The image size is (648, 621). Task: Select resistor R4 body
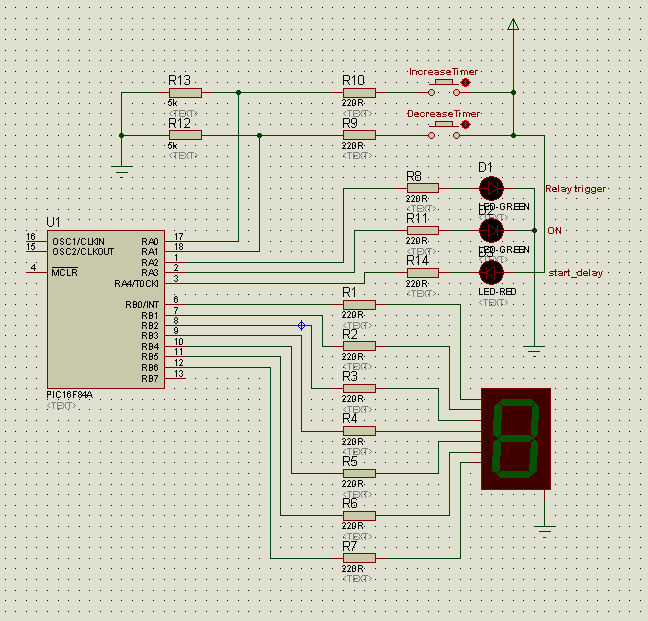[359, 431]
